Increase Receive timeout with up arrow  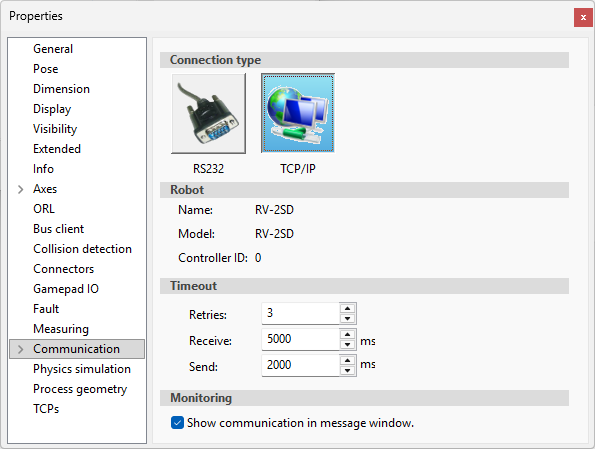pos(348,334)
